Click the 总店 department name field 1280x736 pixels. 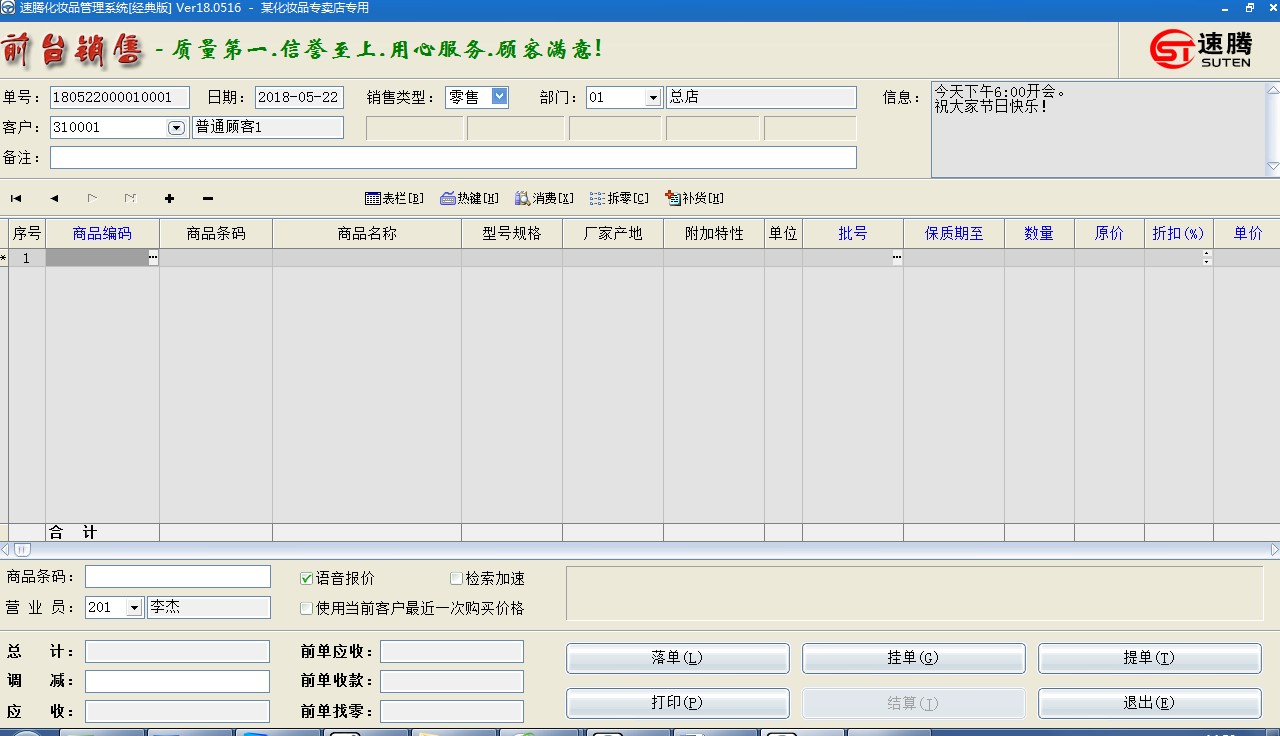click(x=761, y=98)
